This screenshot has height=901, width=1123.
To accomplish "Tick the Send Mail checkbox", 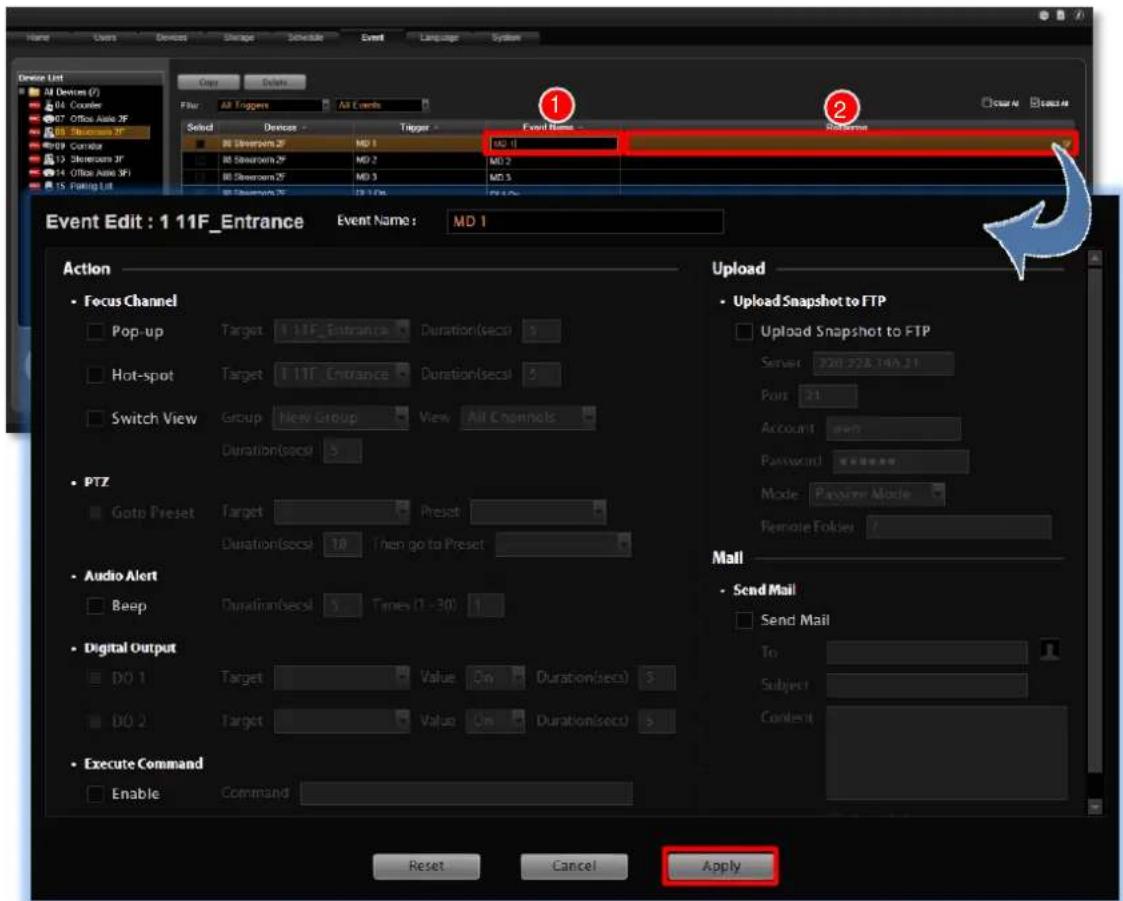I will (745, 620).
